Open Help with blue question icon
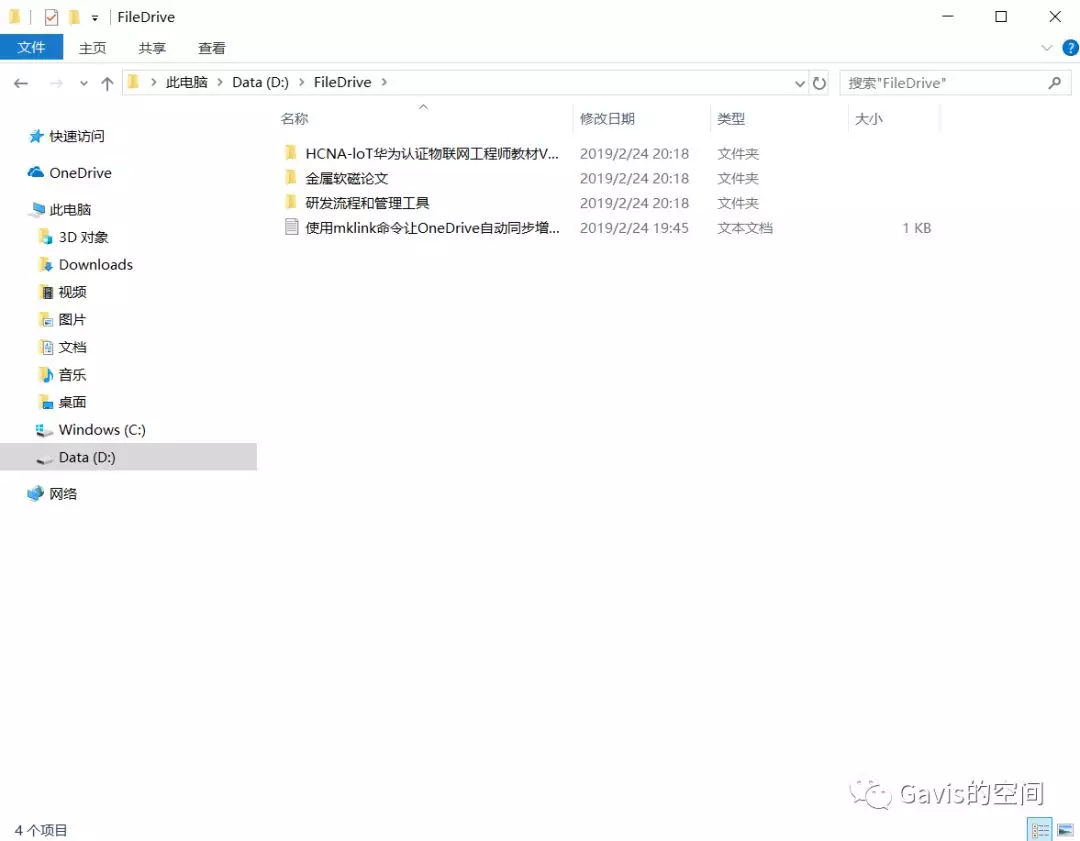The width and height of the screenshot is (1080, 841). click(x=1070, y=48)
